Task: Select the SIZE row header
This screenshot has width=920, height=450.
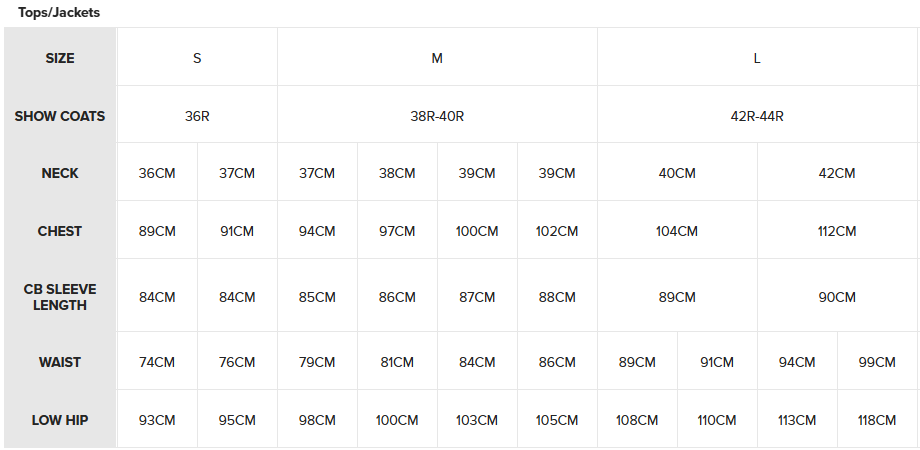Action: click(x=60, y=58)
